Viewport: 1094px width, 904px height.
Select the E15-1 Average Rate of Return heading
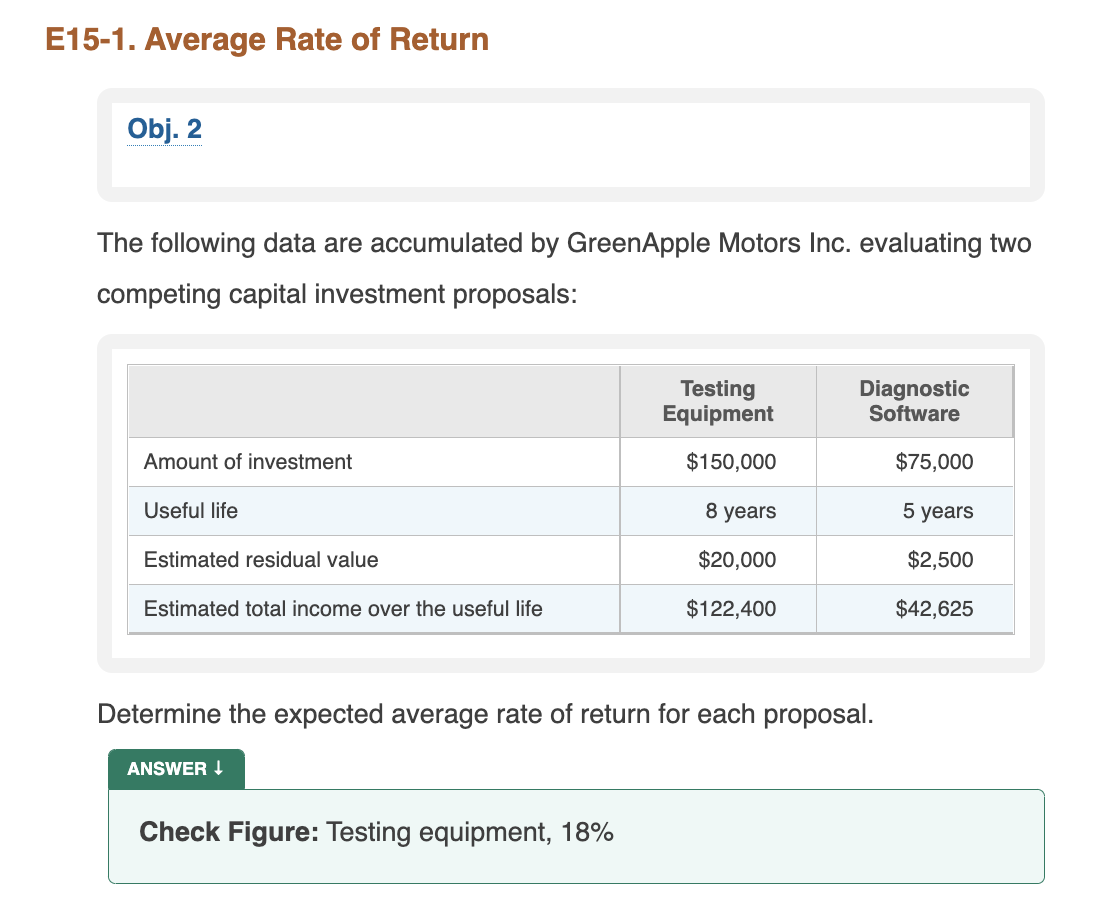265,39
